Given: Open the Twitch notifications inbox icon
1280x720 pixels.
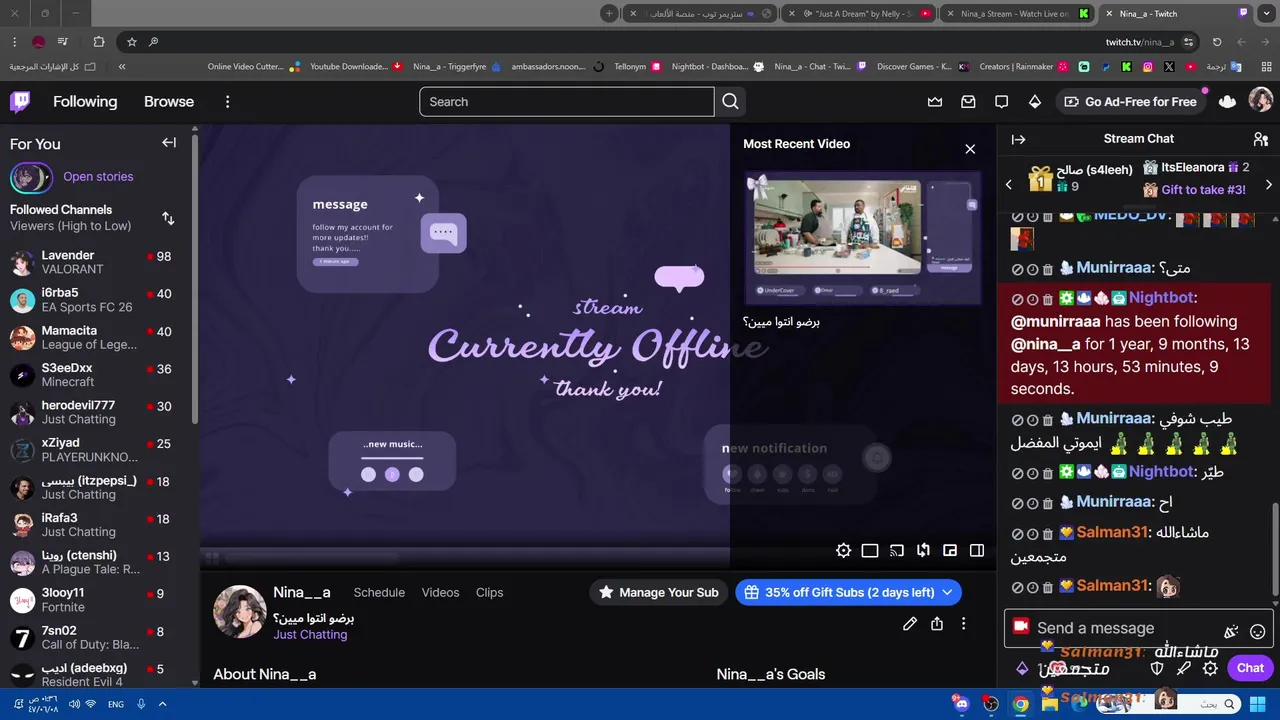Looking at the screenshot, I should (x=968, y=102).
